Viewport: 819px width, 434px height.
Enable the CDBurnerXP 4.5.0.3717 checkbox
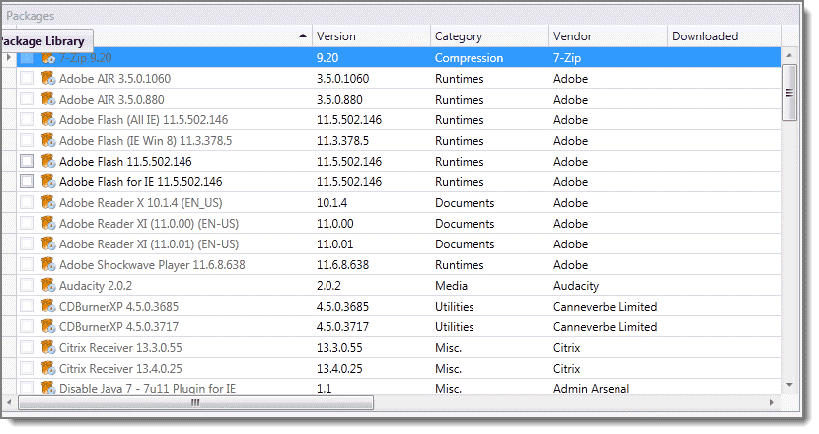coord(27,326)
